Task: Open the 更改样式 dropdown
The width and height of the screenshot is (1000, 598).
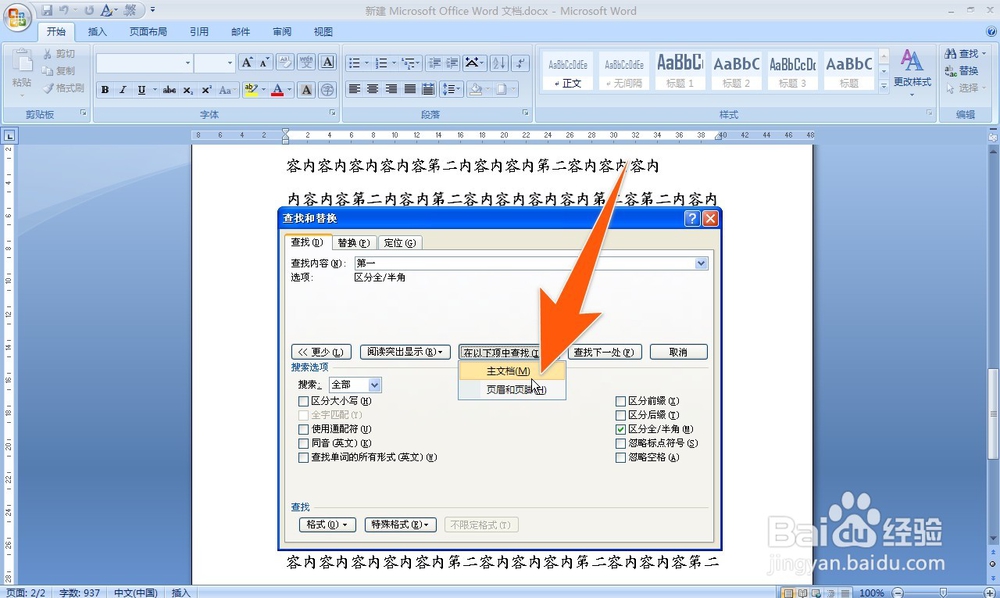Action: tap(912, 72)
